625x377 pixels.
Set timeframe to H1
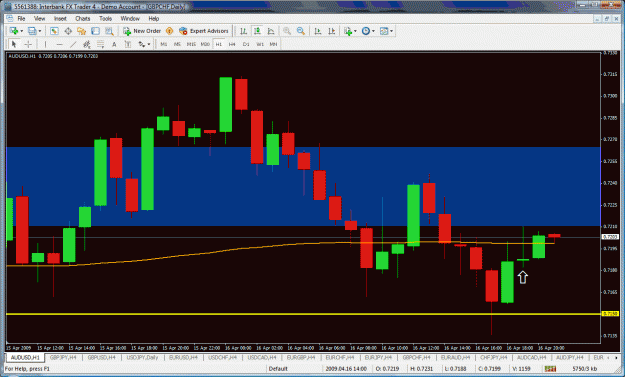pyautogui.click(x=219, y=44)
